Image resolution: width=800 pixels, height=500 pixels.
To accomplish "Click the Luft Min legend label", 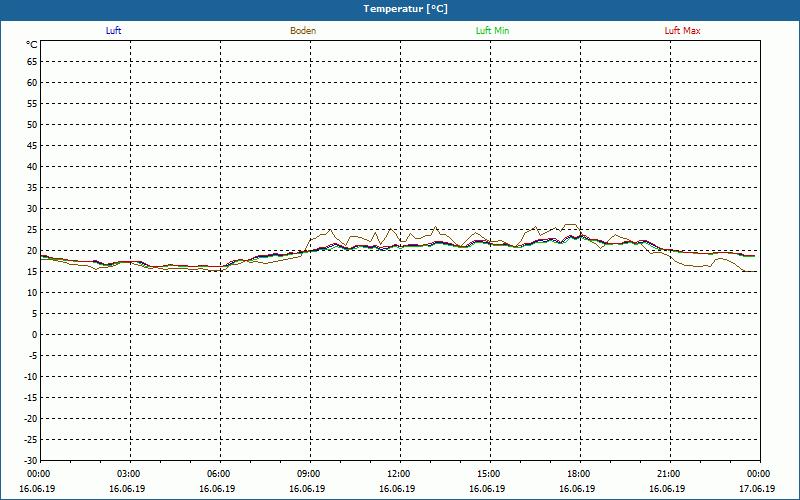I will pyautogui.click(x=492, y=31).
